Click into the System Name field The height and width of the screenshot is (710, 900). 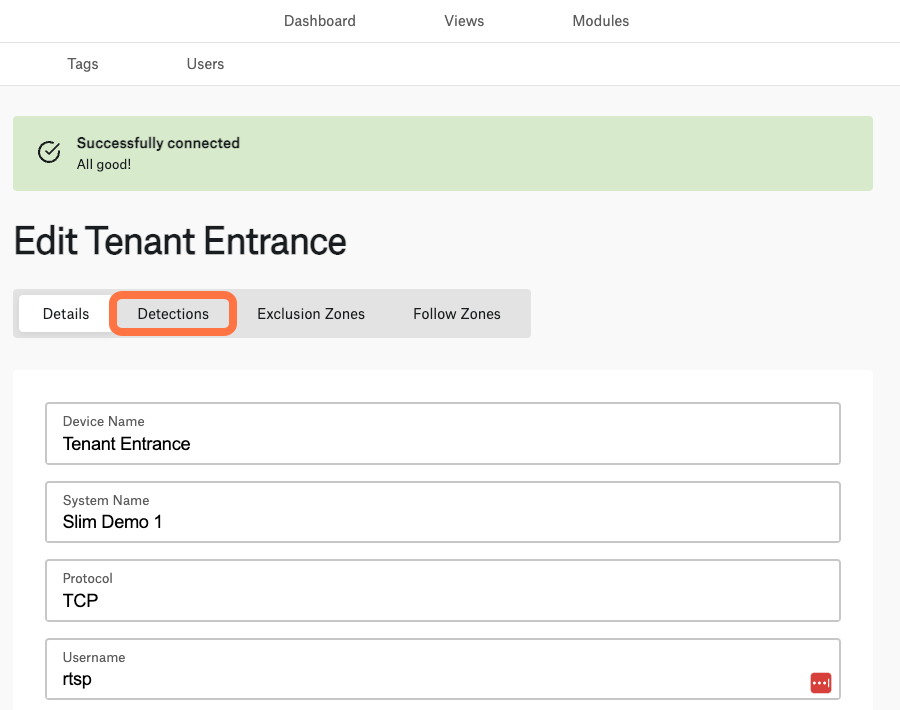click(x=443, y=512)
